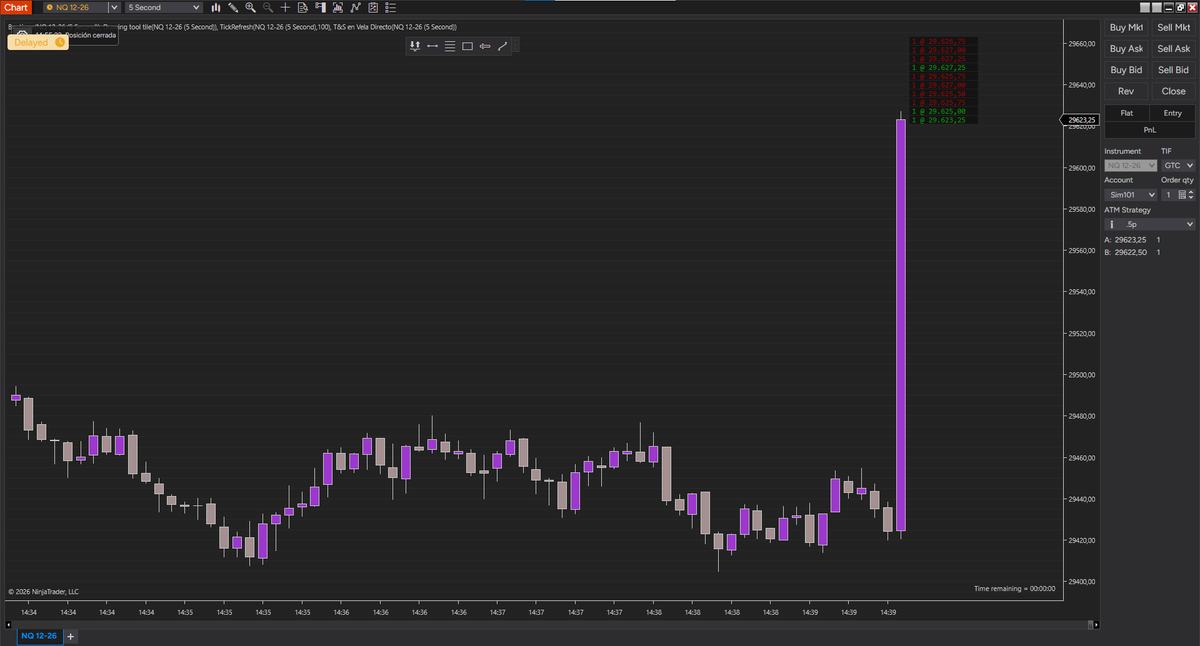Open the Chart Trader Instrument dropdown
This screenshot has width=1200, height=646.
(x=1131, y=165)
